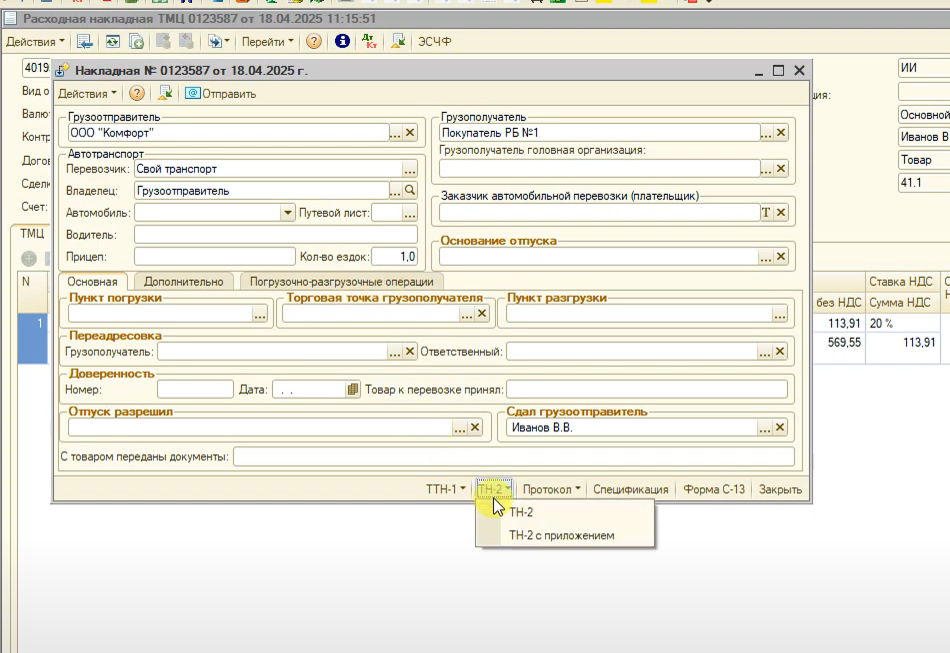Open selection for Путевой лист (…)
The width and height of the screenshot is (950, 653).
[410, 213]
